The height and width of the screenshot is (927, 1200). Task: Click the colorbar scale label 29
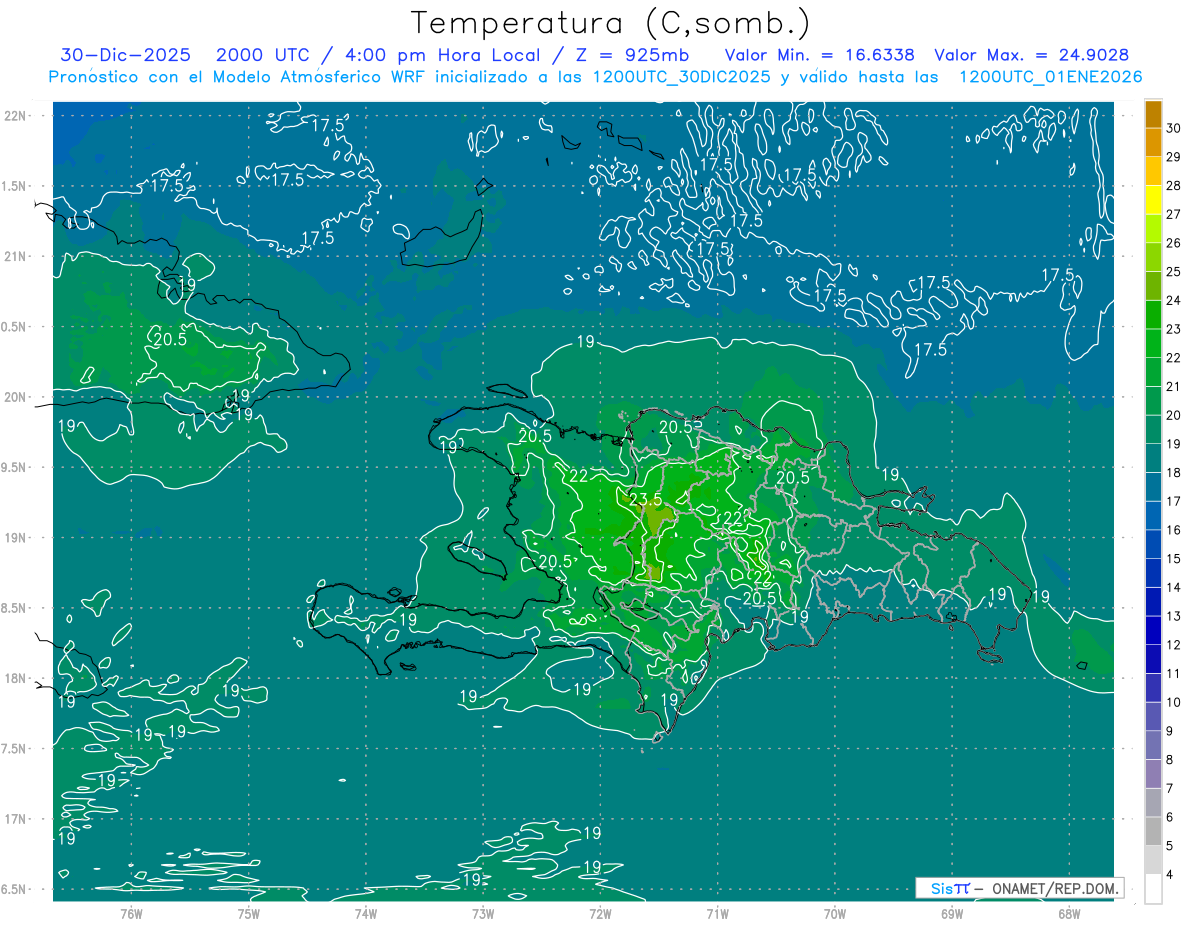click(1174, 157)
